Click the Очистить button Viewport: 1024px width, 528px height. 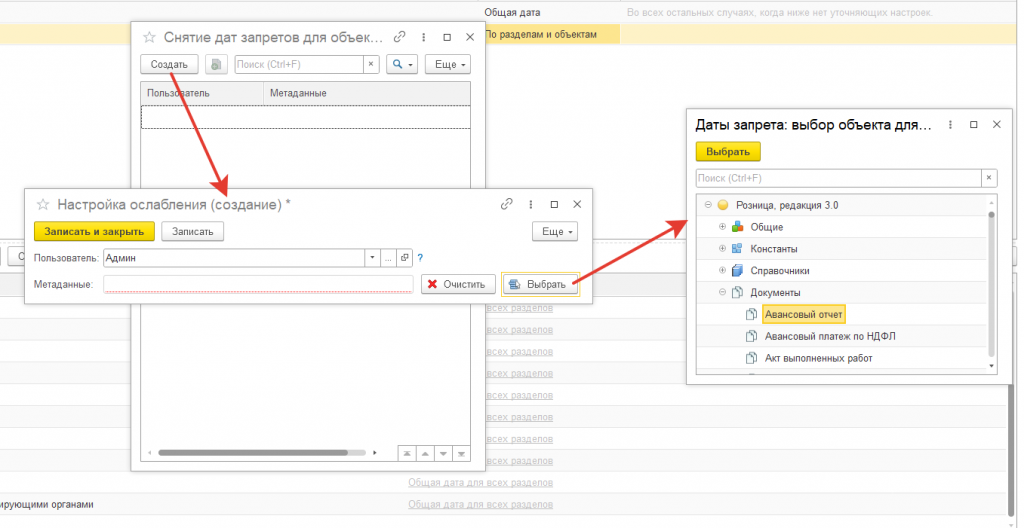pos(458,284)
